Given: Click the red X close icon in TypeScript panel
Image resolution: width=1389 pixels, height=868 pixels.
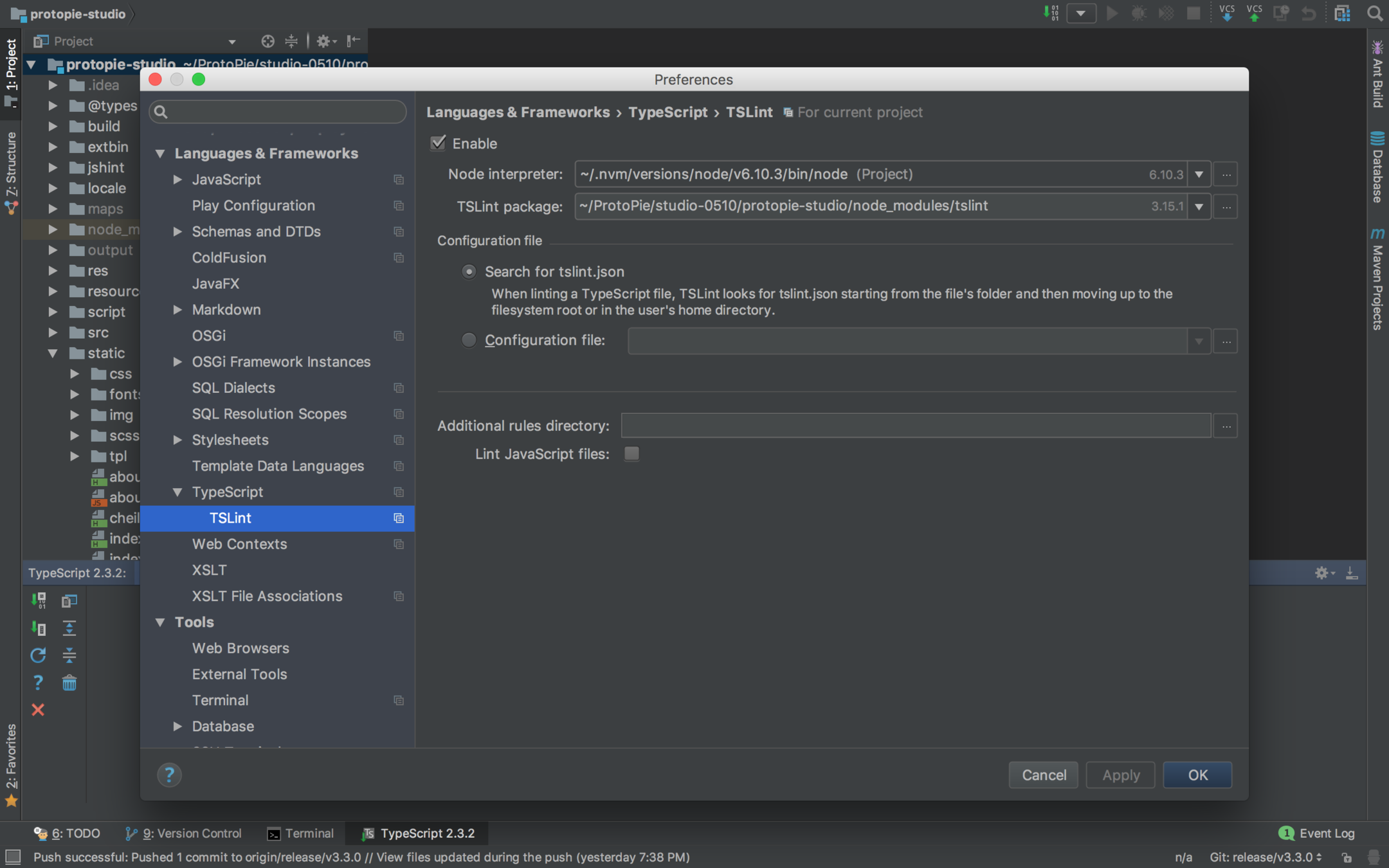Looking at the screenshot, I should [38, 710].
